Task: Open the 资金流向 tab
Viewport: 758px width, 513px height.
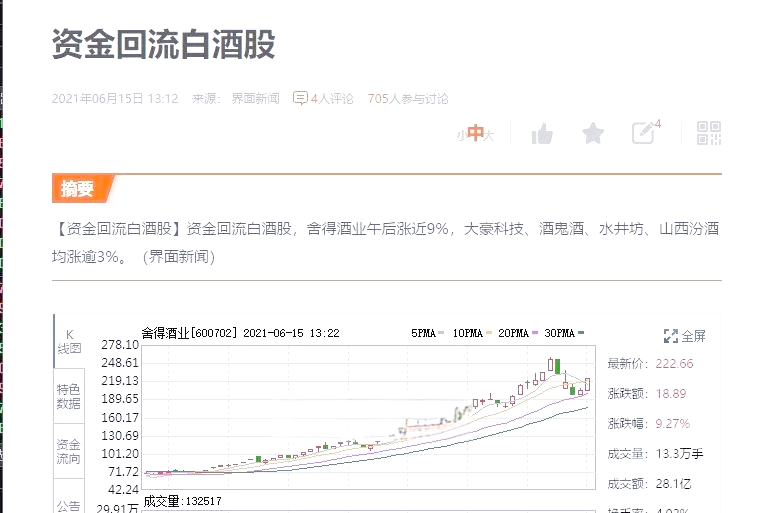Action: click(x=69, y=451)
